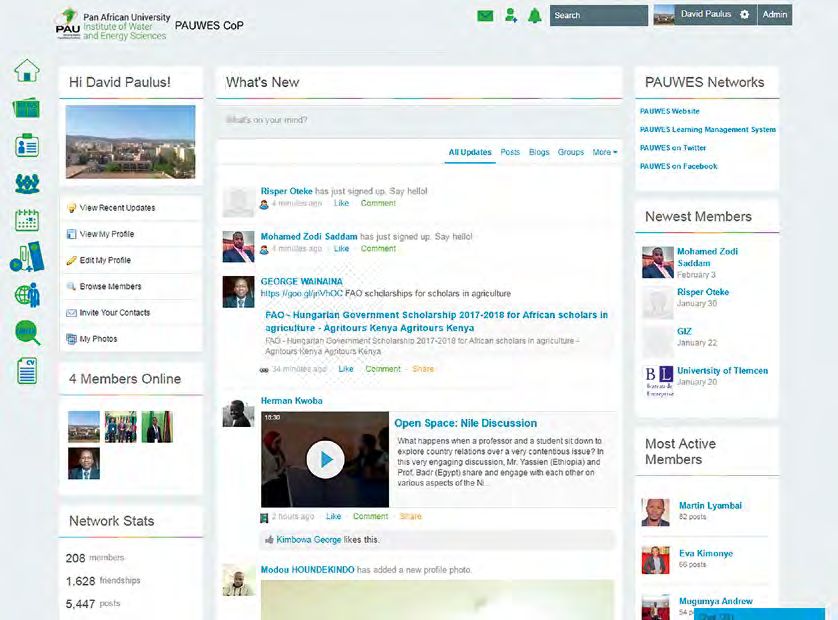Viewport: 838px width, 620px height.
Task: Expand the More dropdown in feed tabs
Action: (604, 152)
